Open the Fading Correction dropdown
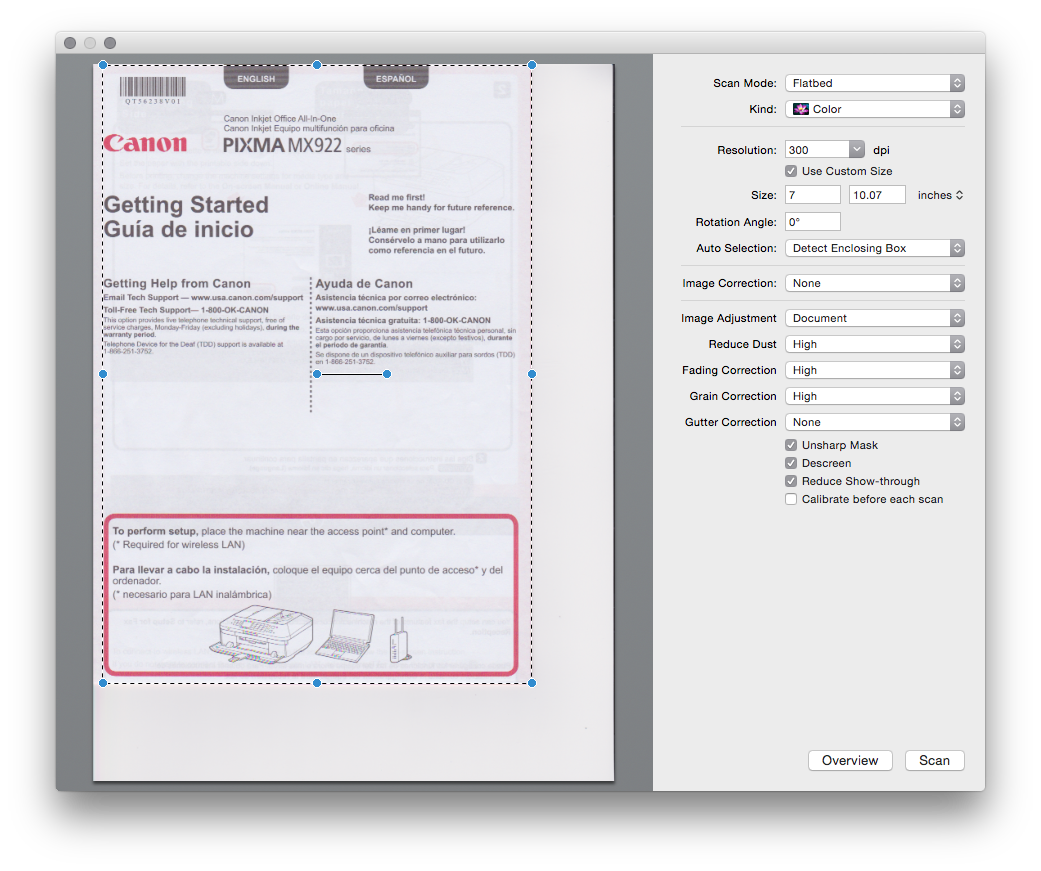The width and height of the screenshot is (1041, 871). pyautogui.click(x=874, y=370)
